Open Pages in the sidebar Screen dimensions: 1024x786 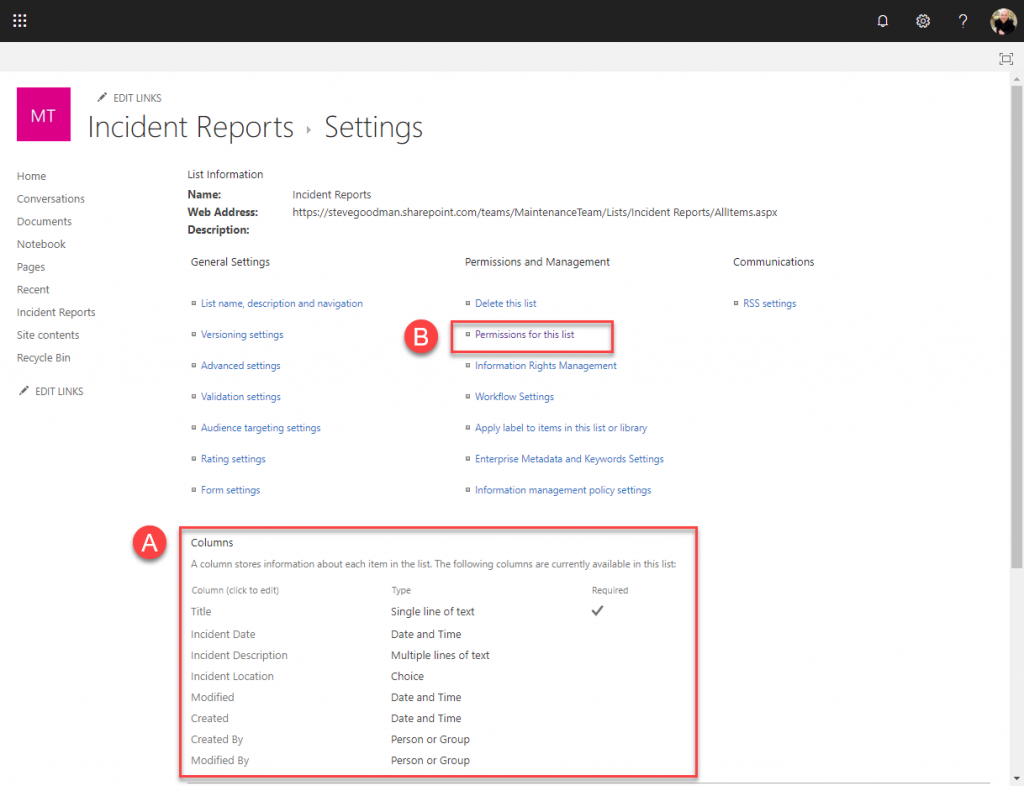[x=31, y=267]
